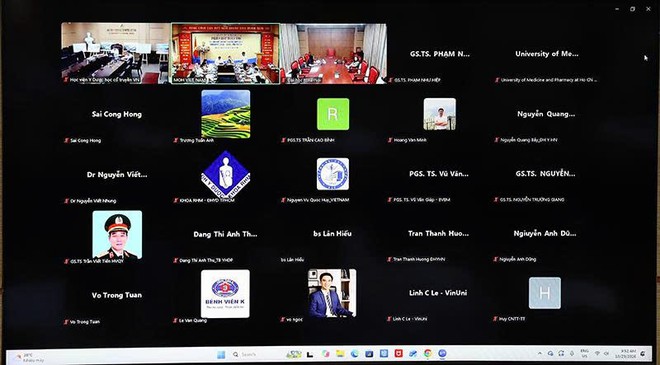Click the muted mic icon beside Nguyễn Anh Dũng label
This screenshot has height=365, width=660.
click(496, 259)
